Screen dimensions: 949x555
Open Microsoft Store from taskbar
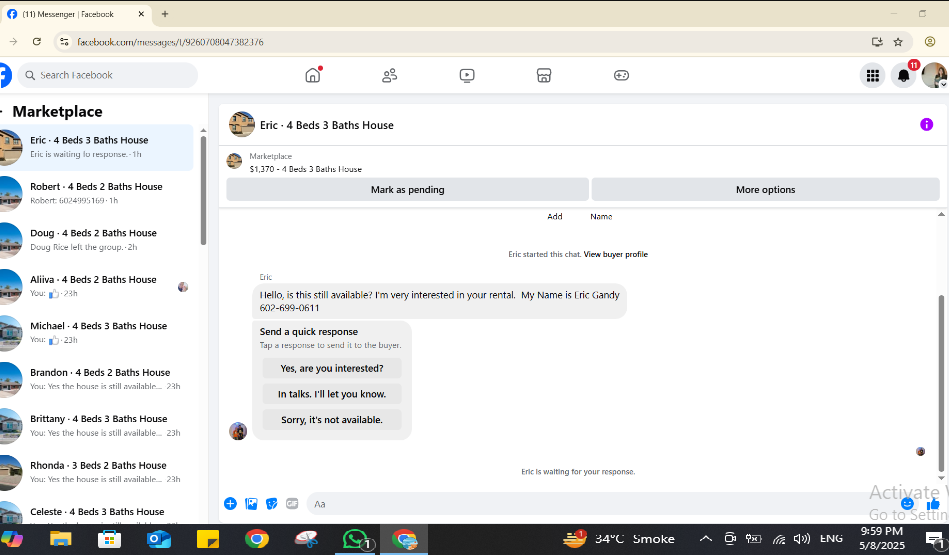[x=110, y=539]
